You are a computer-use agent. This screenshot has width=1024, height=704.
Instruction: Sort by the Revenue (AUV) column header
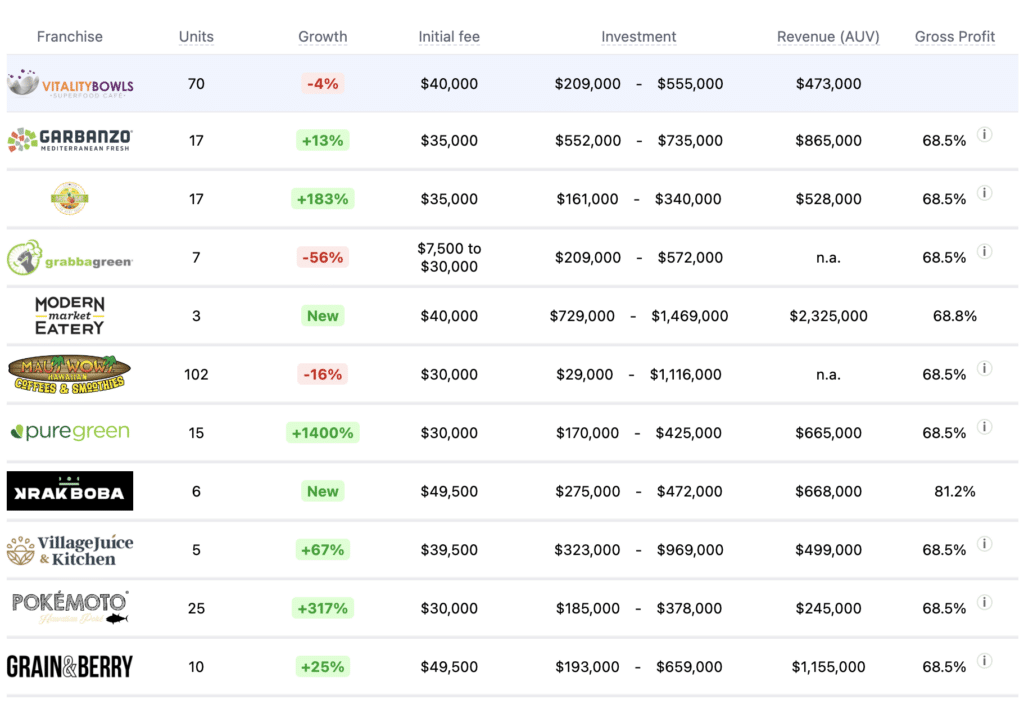[x=828, y=37]
